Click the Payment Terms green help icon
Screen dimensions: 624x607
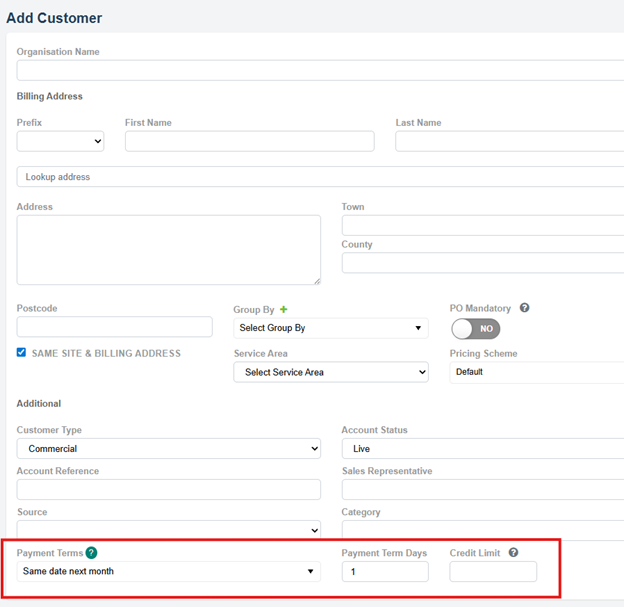(x=91, y=552)
